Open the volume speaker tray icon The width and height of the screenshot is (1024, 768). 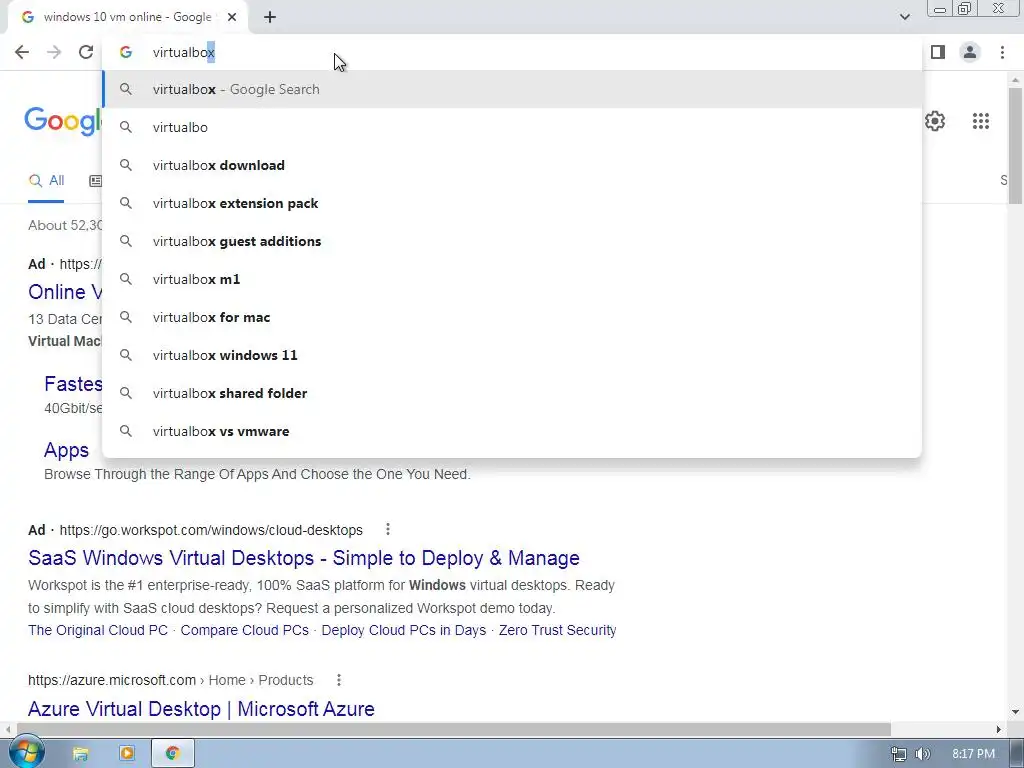(923, 754)
